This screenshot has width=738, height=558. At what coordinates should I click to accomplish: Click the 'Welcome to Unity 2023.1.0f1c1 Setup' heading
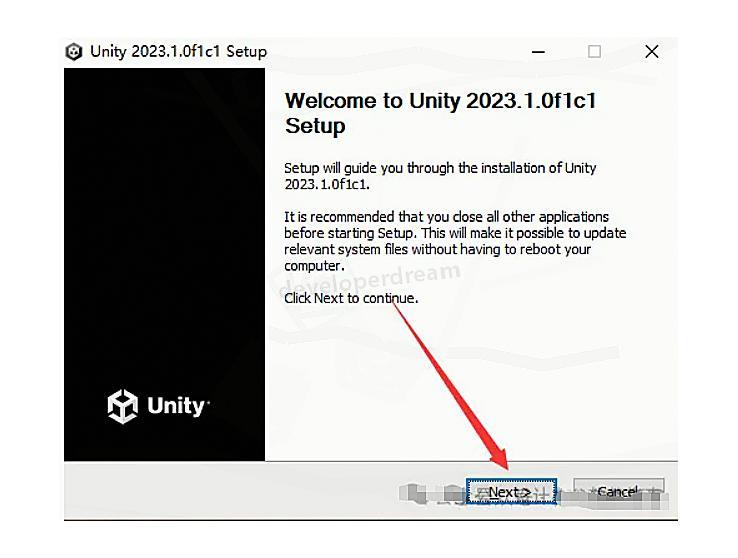tap(441, 113)
